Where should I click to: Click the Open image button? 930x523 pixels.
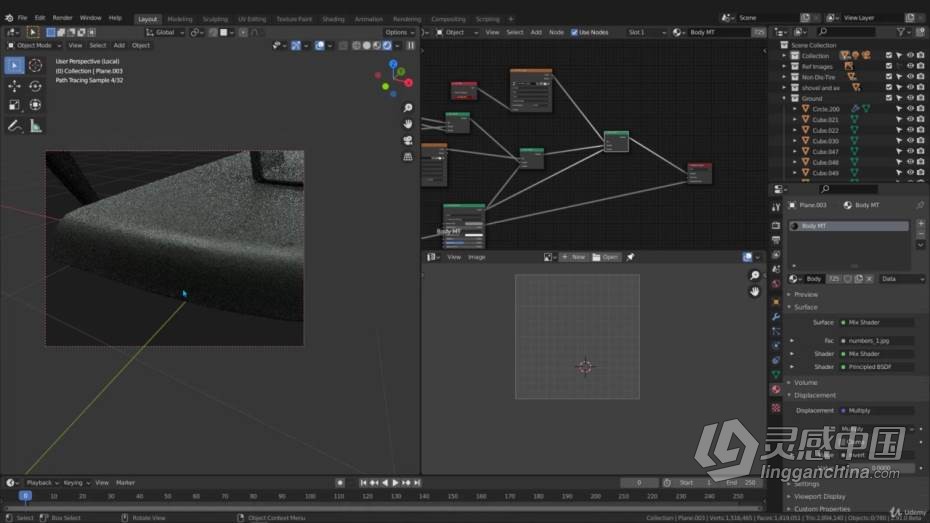606,257
